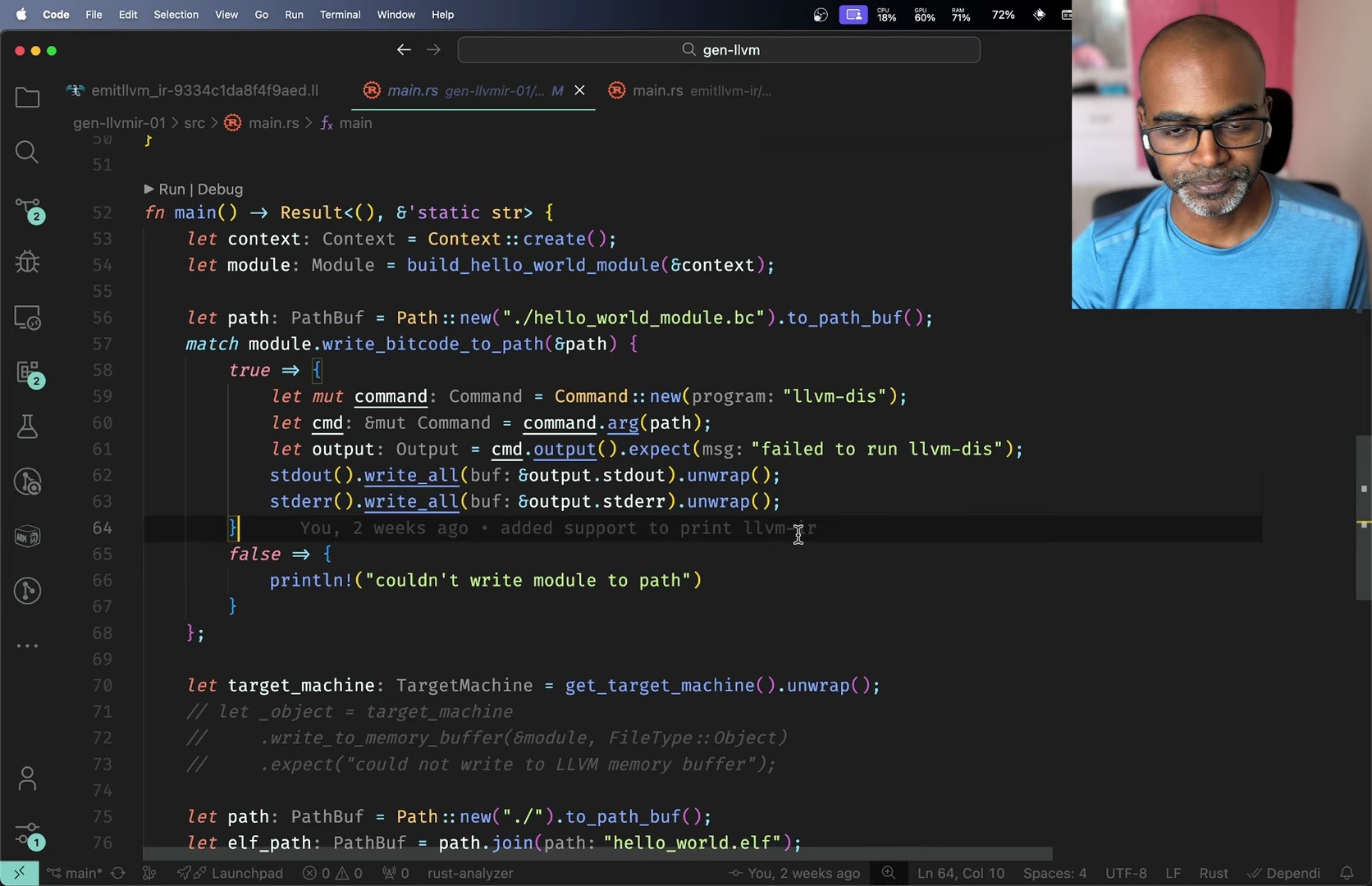Click the Run code lens above main
This screenshot has width=1372, height=886.
click(171, 190)
